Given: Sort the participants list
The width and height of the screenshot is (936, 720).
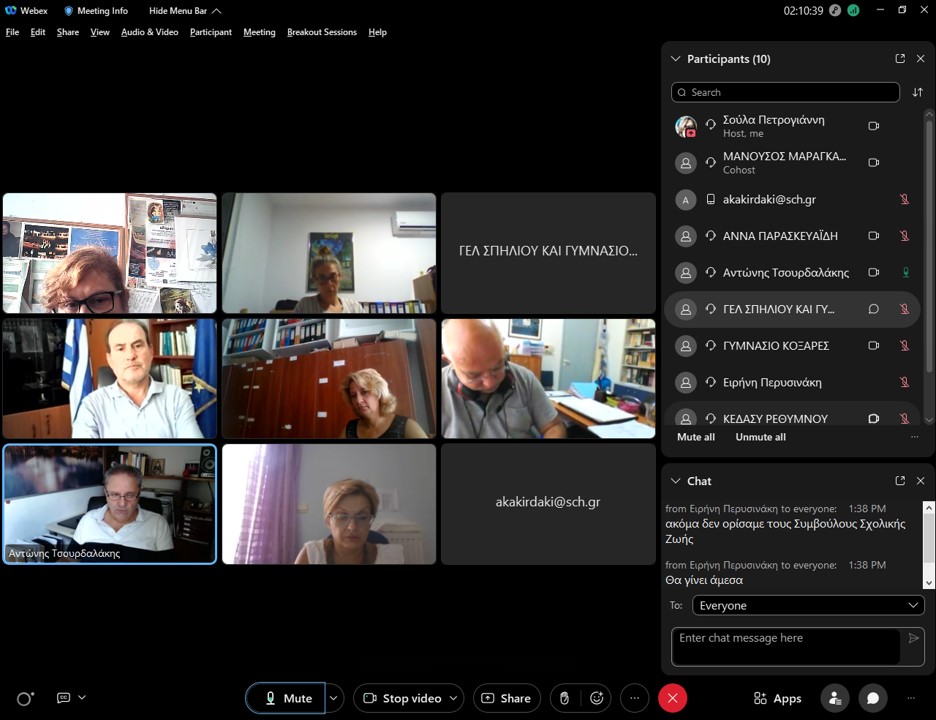Looking at the screenshot, I should (x=917, y=92).
